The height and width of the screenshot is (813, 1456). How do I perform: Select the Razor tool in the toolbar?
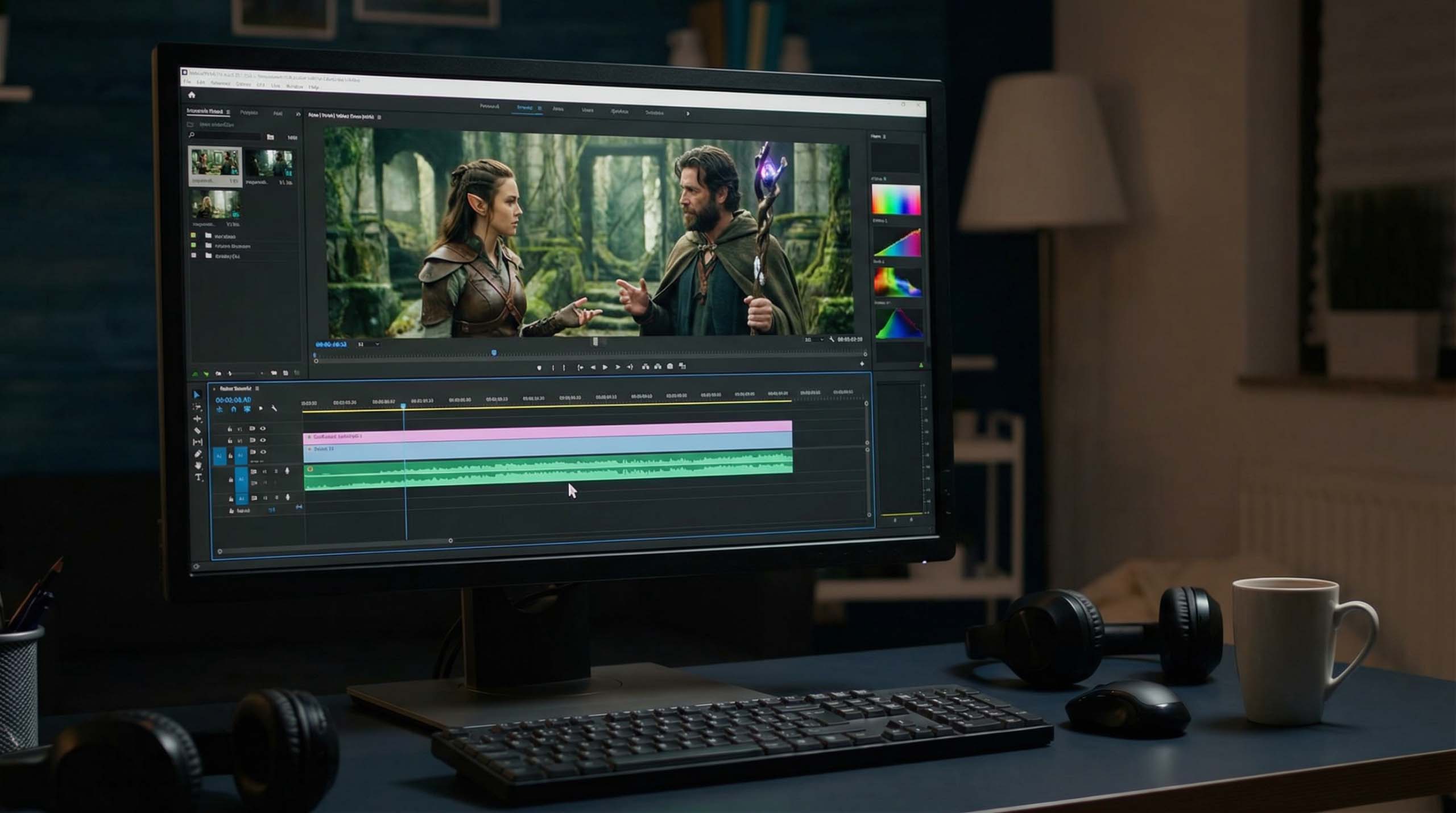click(197, 431)
